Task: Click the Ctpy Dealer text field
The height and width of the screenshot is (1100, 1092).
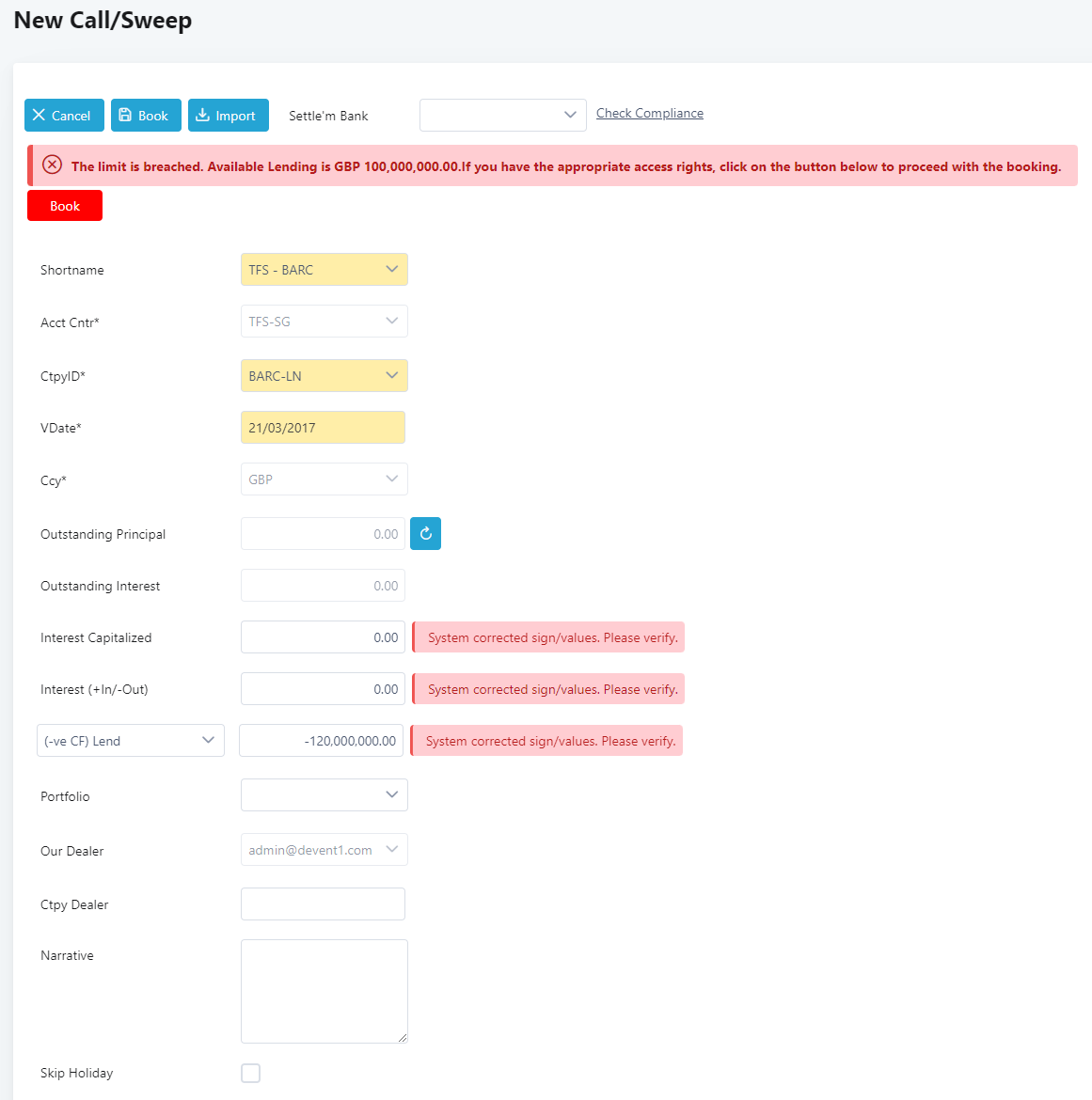Action: [323, 904]
